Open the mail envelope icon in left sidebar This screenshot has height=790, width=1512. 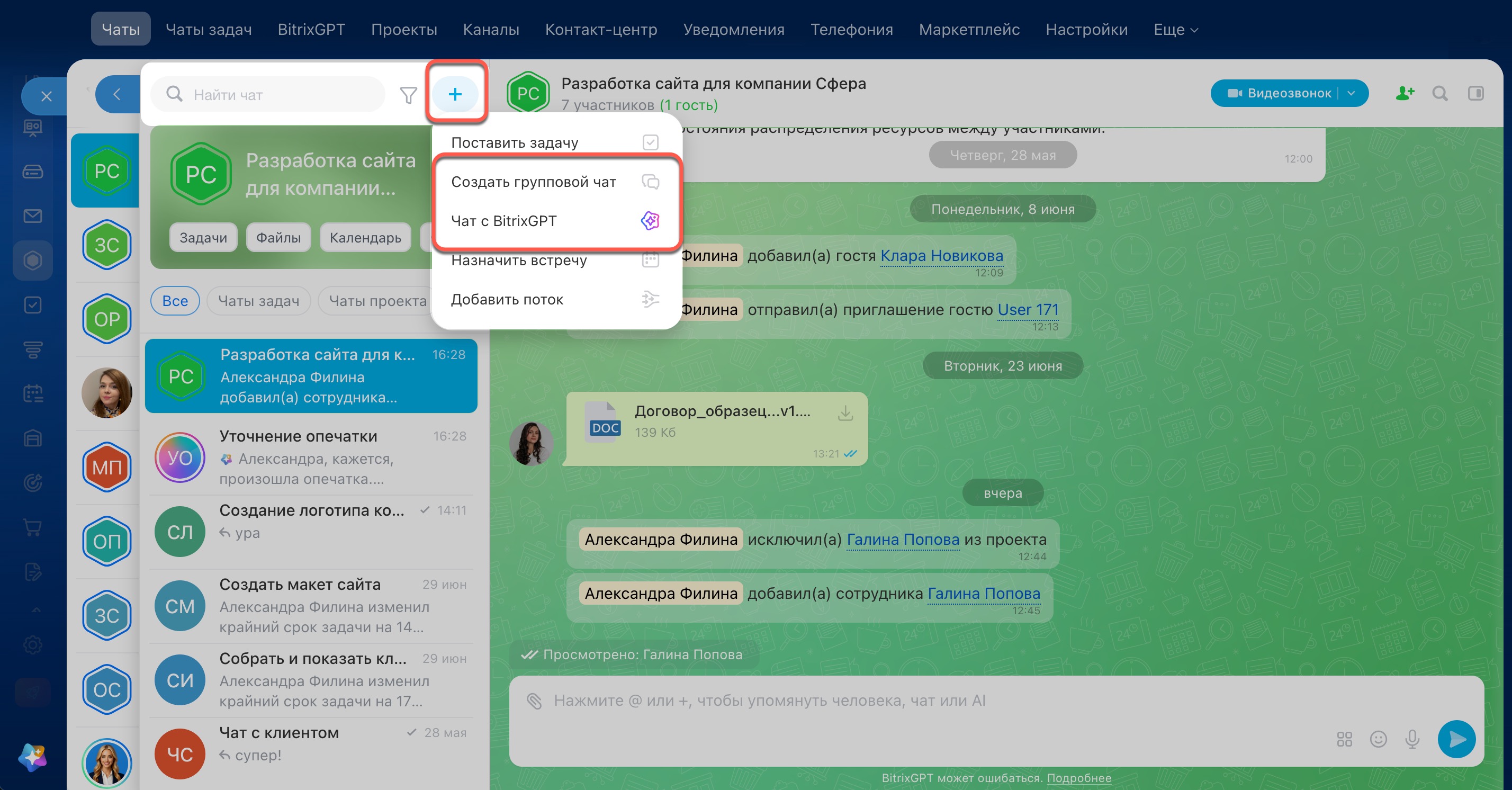click(33, 216)
